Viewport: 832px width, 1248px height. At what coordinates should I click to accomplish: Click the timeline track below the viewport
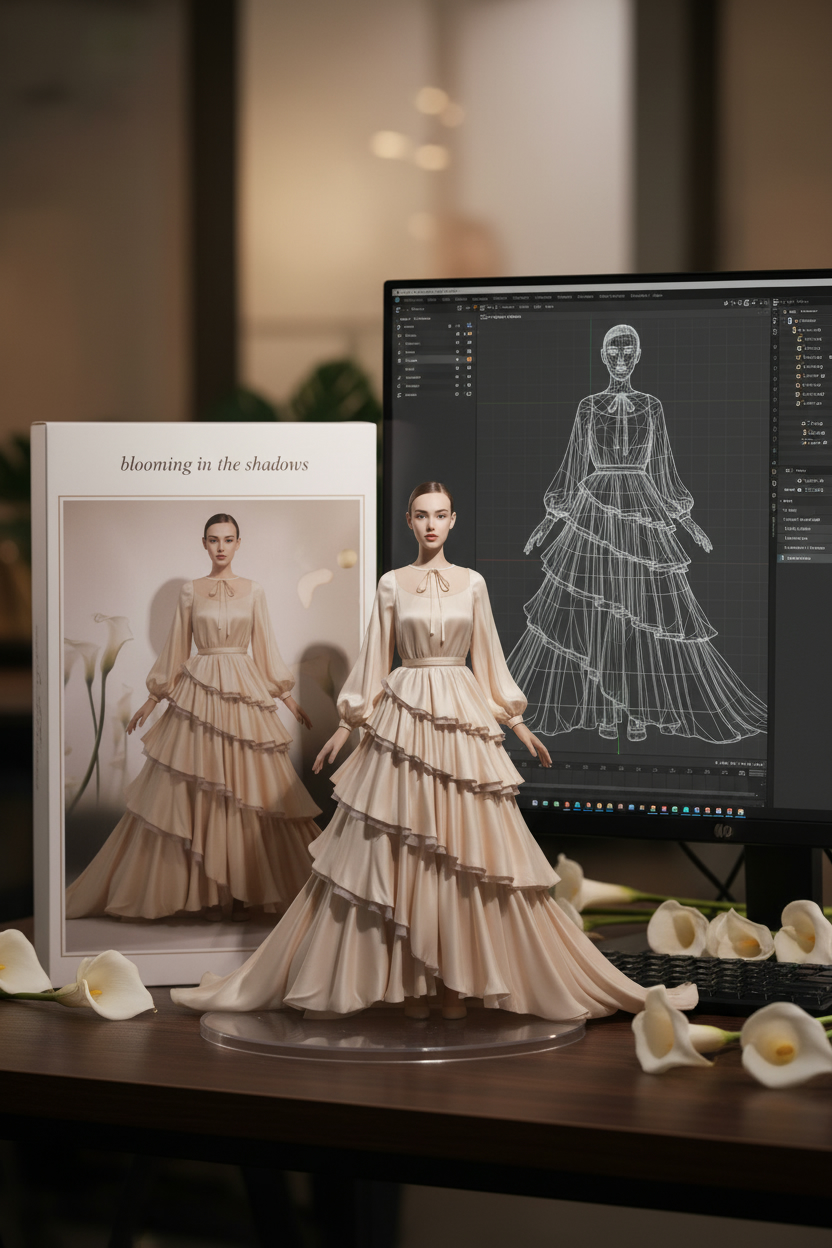coord(640,779)
